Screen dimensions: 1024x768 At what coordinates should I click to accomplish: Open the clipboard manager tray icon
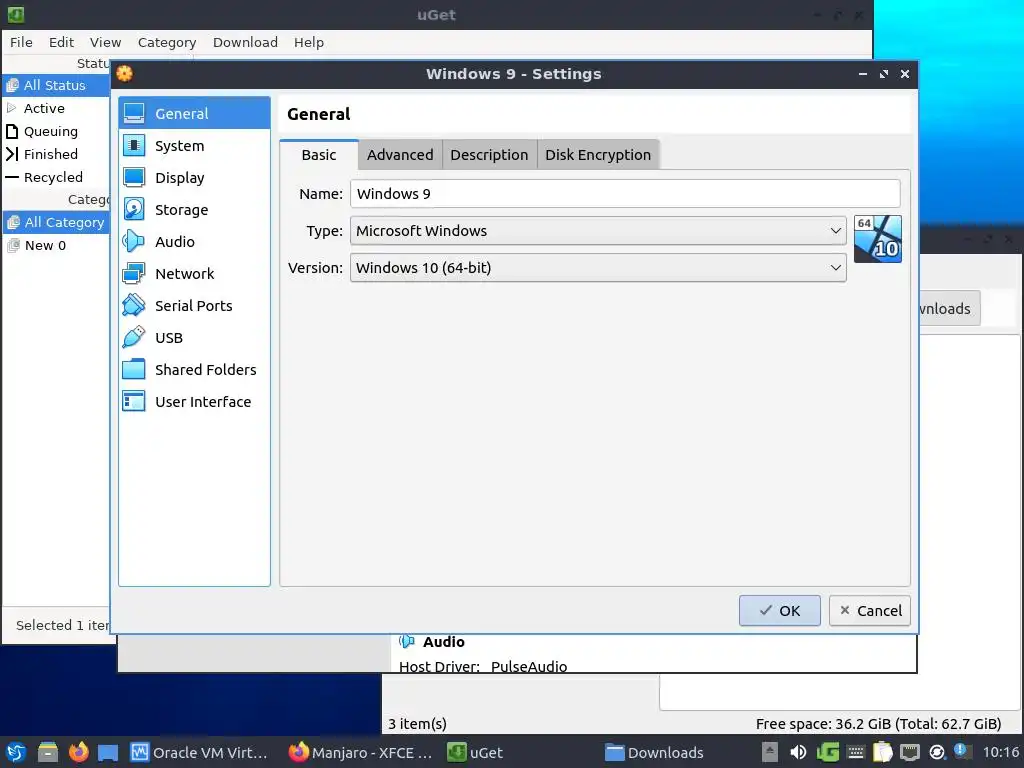(882, 752)
